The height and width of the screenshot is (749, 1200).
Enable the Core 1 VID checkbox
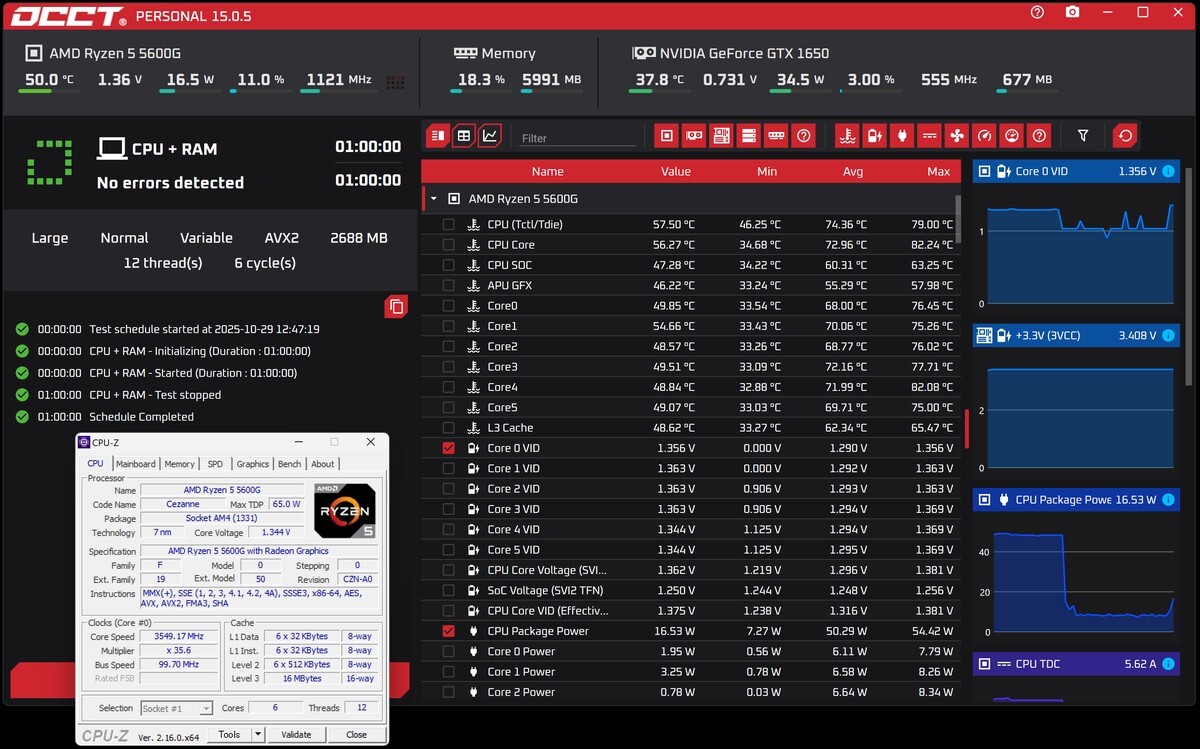click(x=448, y=468)
